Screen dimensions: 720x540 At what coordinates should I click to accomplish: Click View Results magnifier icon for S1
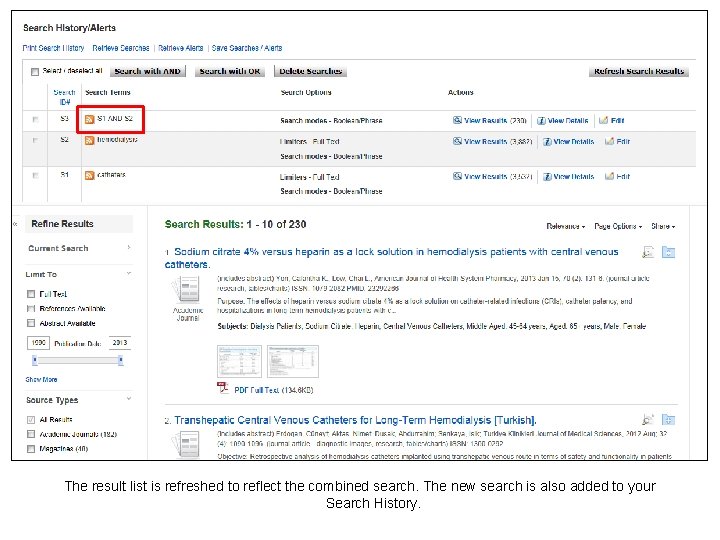point(457,176)
